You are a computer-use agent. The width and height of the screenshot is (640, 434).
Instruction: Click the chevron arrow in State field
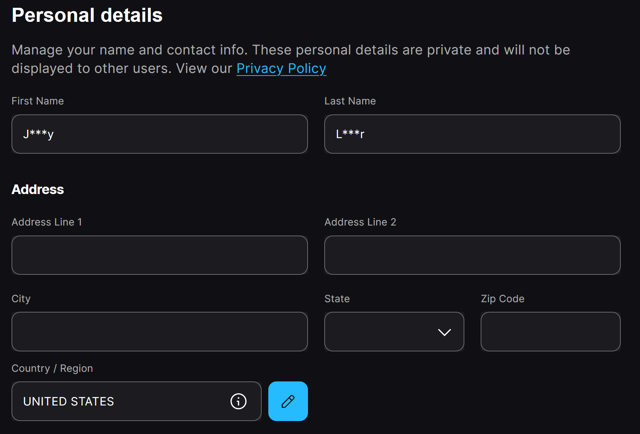(444, 332)
